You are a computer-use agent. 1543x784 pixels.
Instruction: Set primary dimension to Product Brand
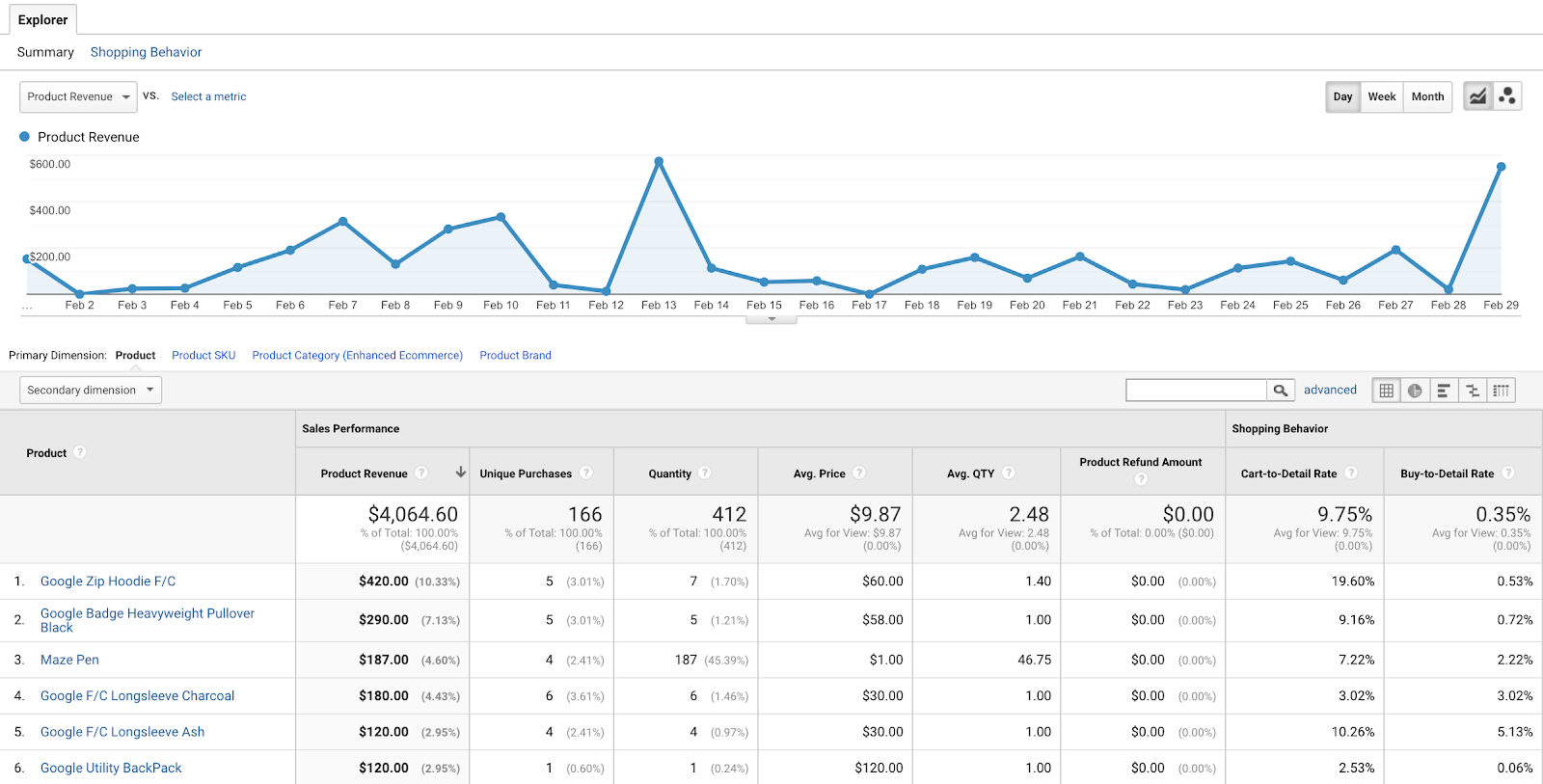click(516, 355)
